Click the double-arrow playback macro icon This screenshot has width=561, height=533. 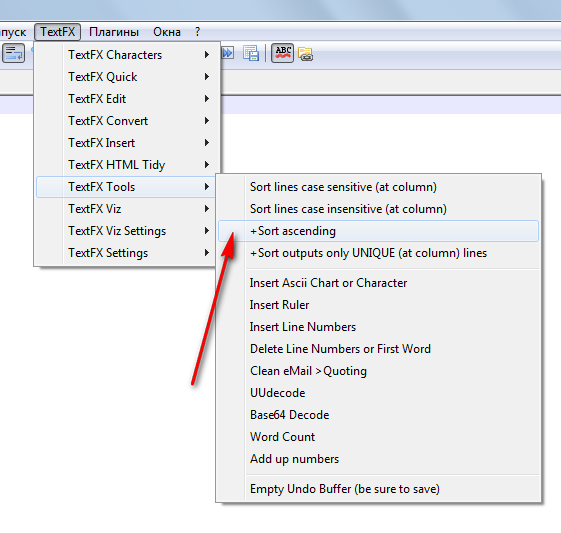(228, 53)
